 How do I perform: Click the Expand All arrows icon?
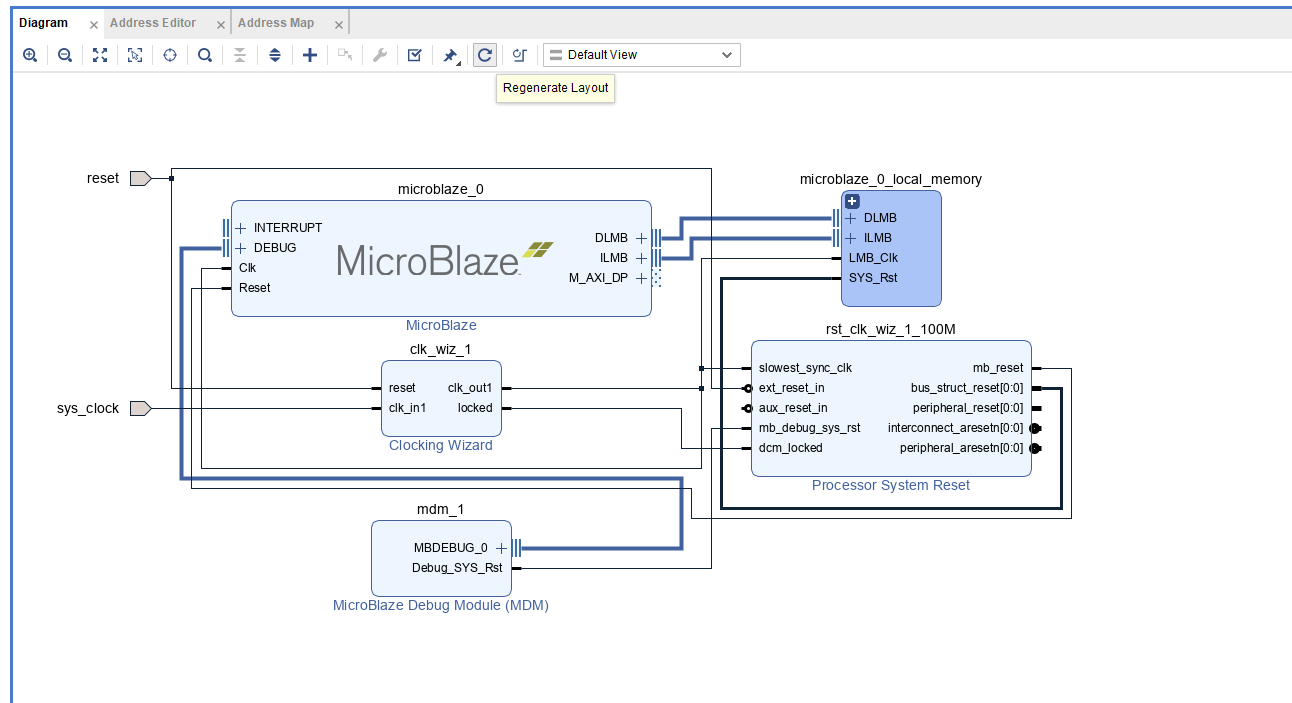point(275,55)
